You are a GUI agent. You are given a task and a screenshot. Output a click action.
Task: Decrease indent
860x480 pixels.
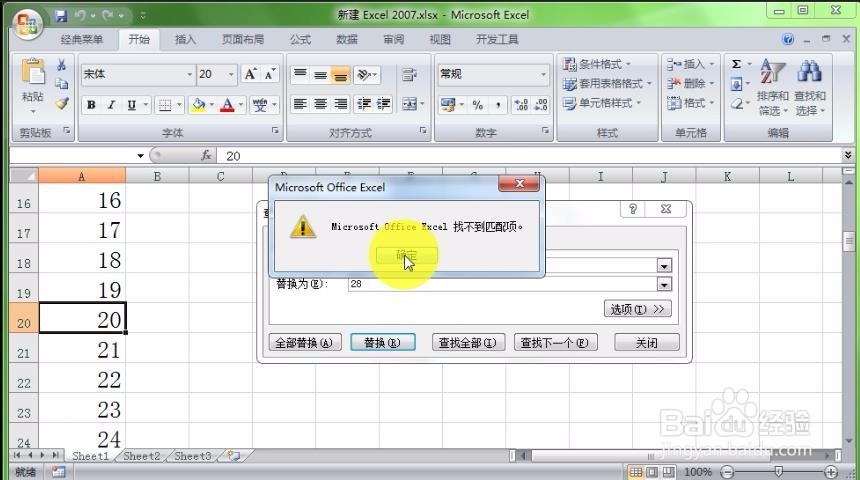pyautogui.click(x=364, y=104)
